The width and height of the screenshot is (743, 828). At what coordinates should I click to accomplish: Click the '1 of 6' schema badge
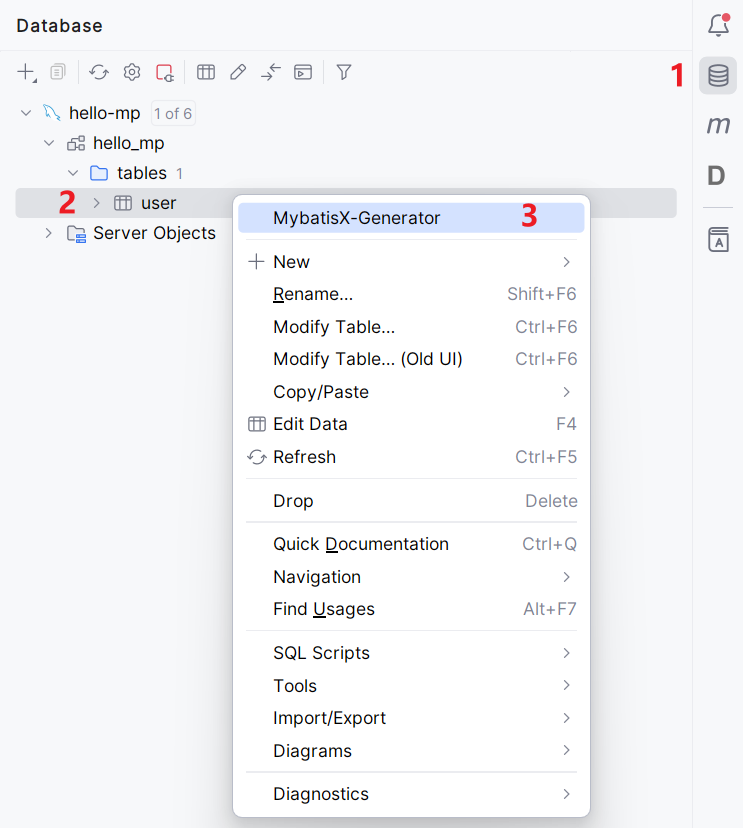pos(173,113)
